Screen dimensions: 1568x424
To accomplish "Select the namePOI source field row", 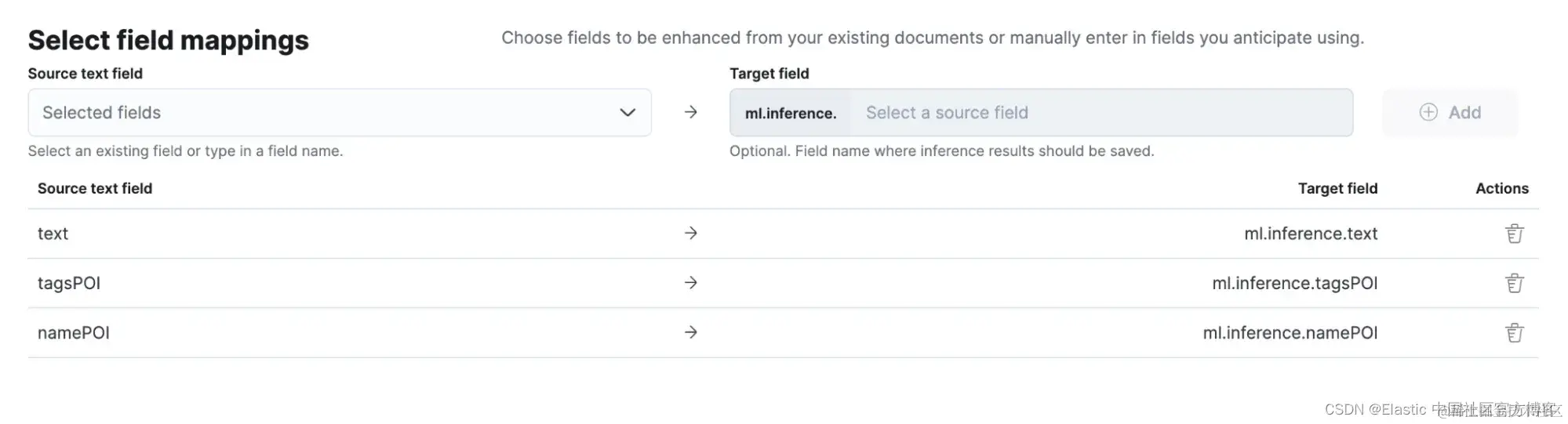I will [74, 333].
